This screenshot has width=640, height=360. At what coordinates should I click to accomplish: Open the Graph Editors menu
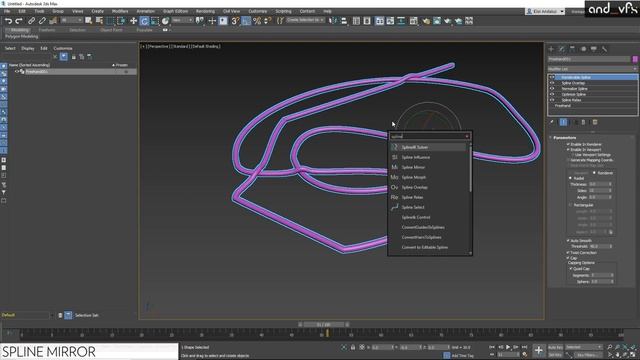tap(176, 11)
